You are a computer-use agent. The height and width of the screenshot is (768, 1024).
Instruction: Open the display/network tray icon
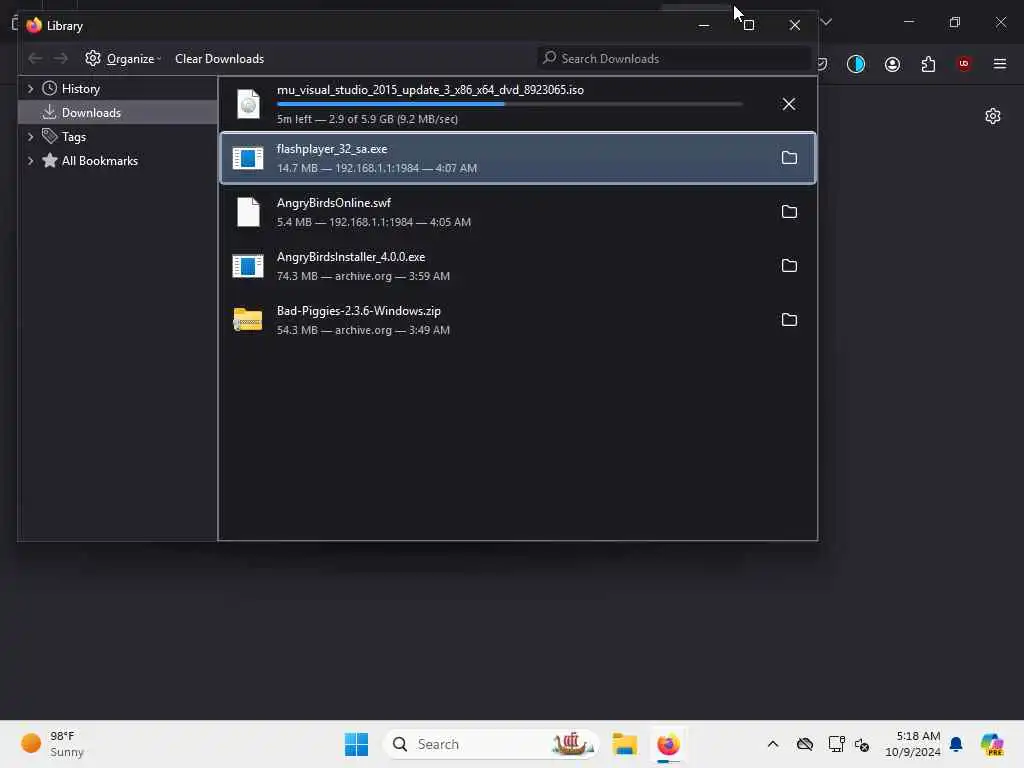coord(837,744)
